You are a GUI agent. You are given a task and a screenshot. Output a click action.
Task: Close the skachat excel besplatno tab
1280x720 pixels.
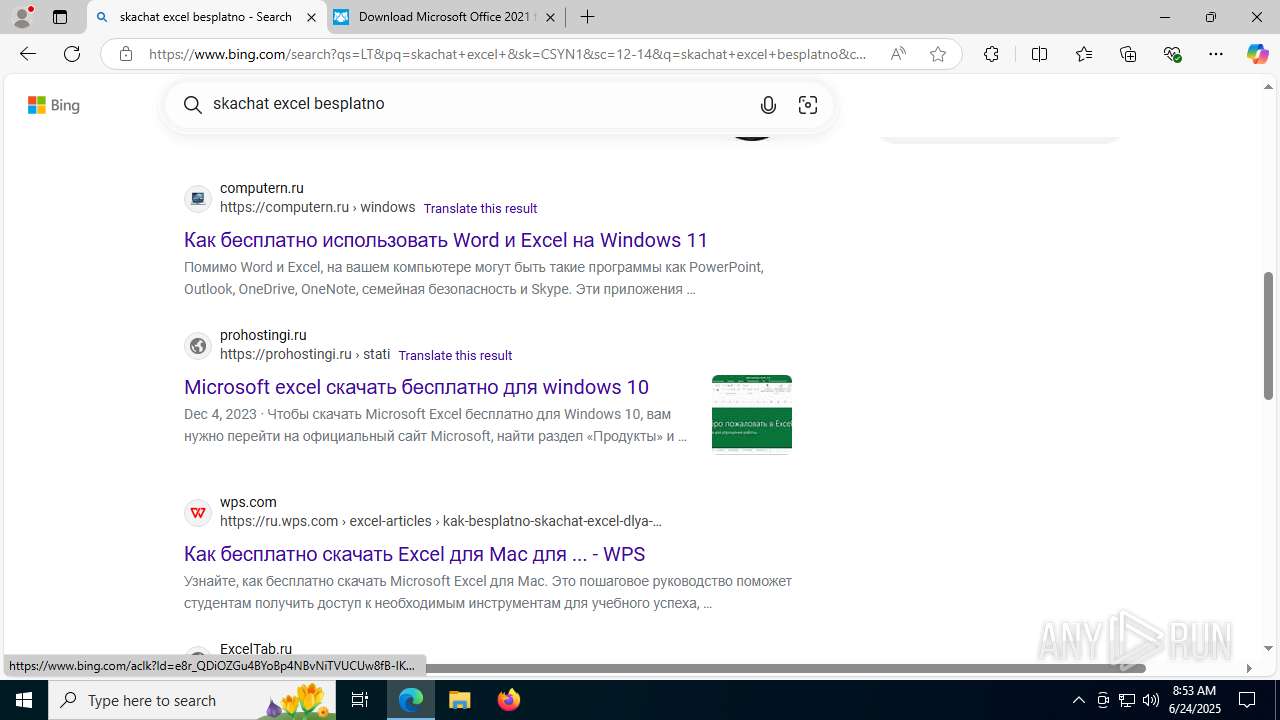[x=311, y=17]
